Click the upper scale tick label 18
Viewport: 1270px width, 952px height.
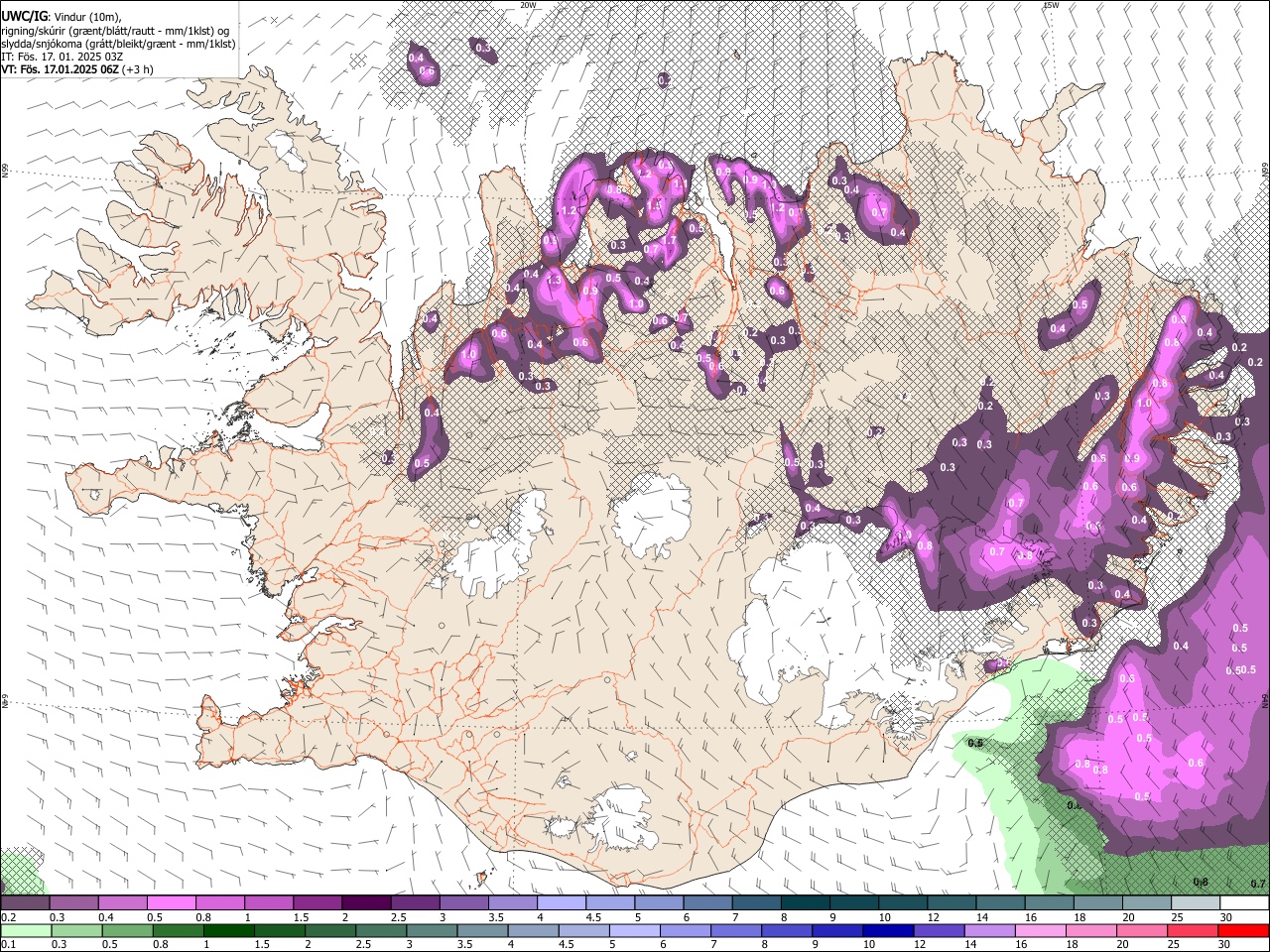pos(1079,917)
